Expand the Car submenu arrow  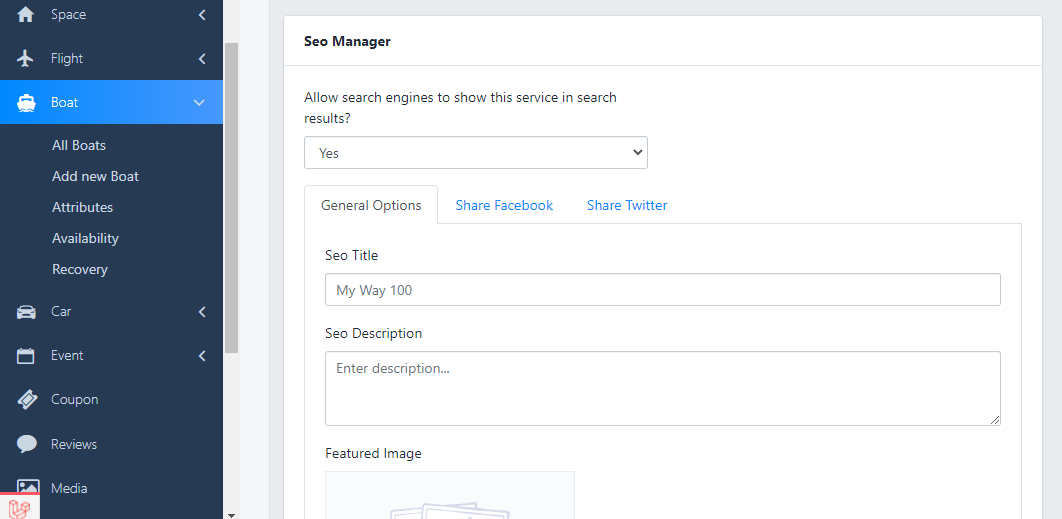coord(202,312)
